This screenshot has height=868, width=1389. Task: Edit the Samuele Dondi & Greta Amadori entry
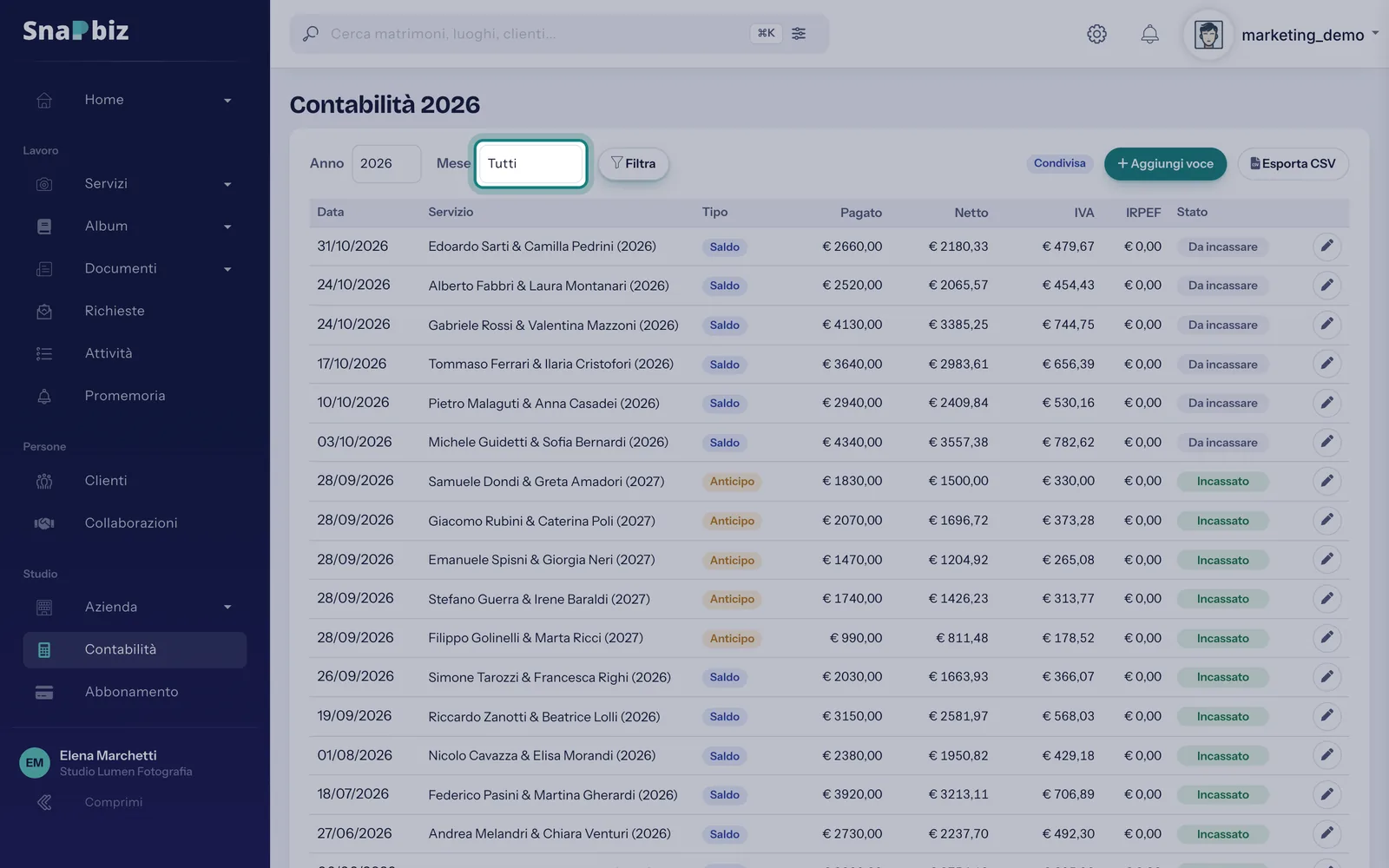[1326, 481]
